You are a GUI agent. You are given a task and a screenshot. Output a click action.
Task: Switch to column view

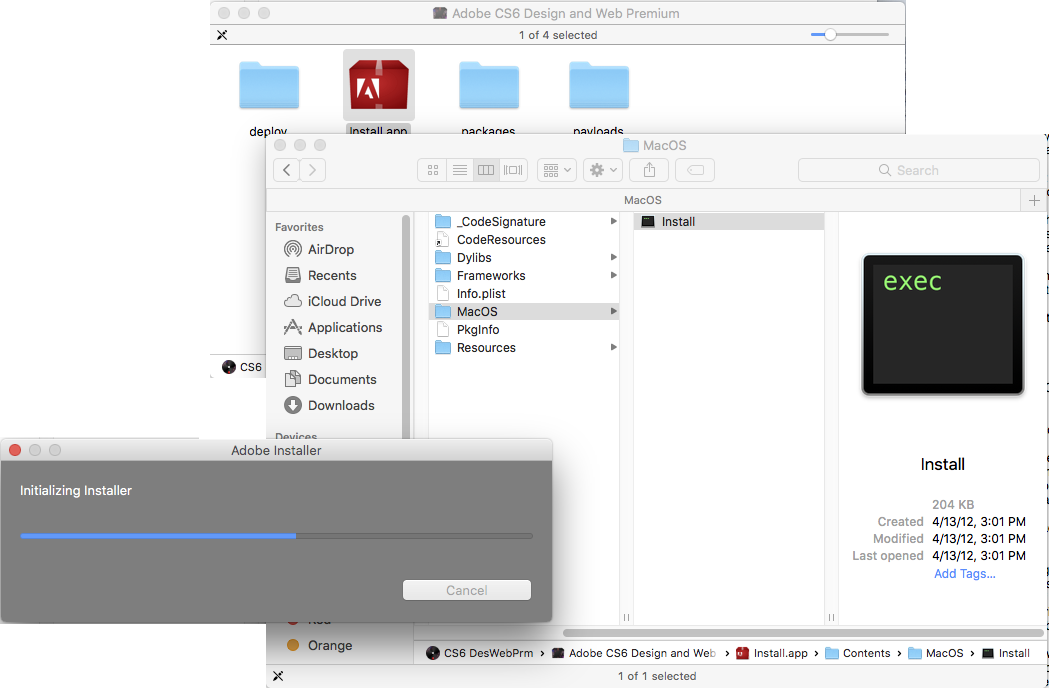click(486, 170)
